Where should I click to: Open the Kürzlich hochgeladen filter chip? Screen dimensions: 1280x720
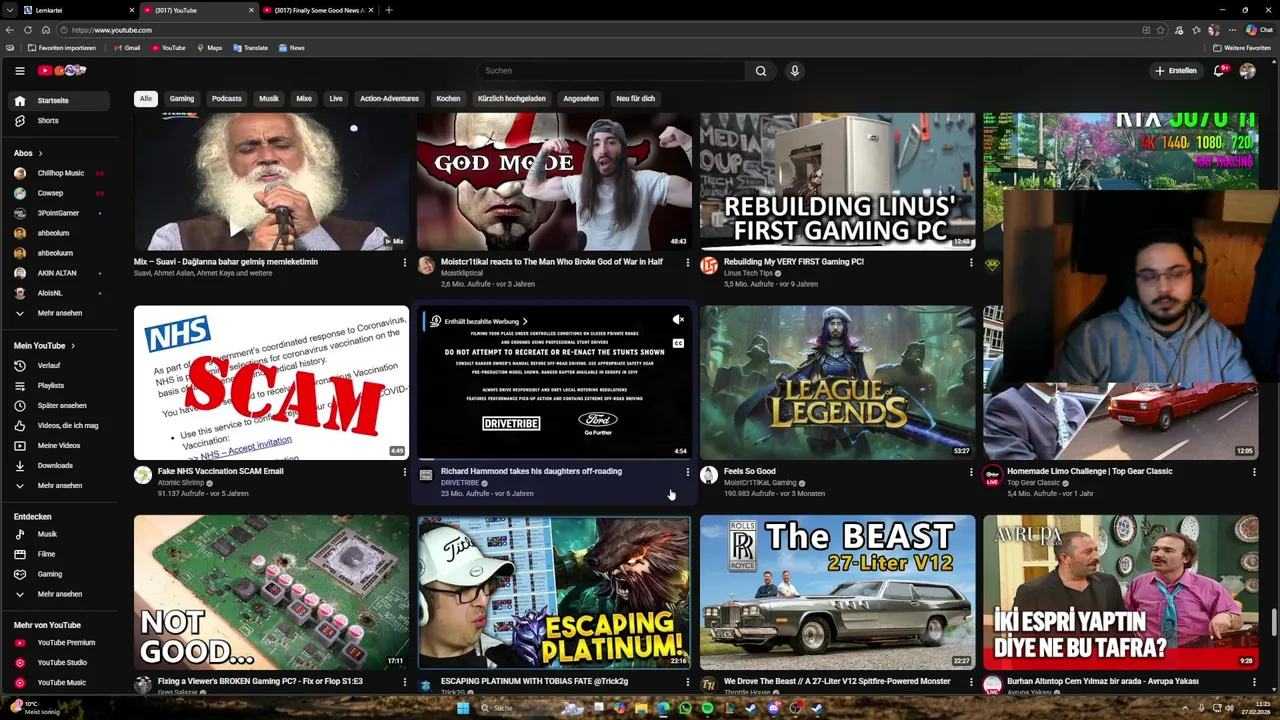click(x=511, y=99)
